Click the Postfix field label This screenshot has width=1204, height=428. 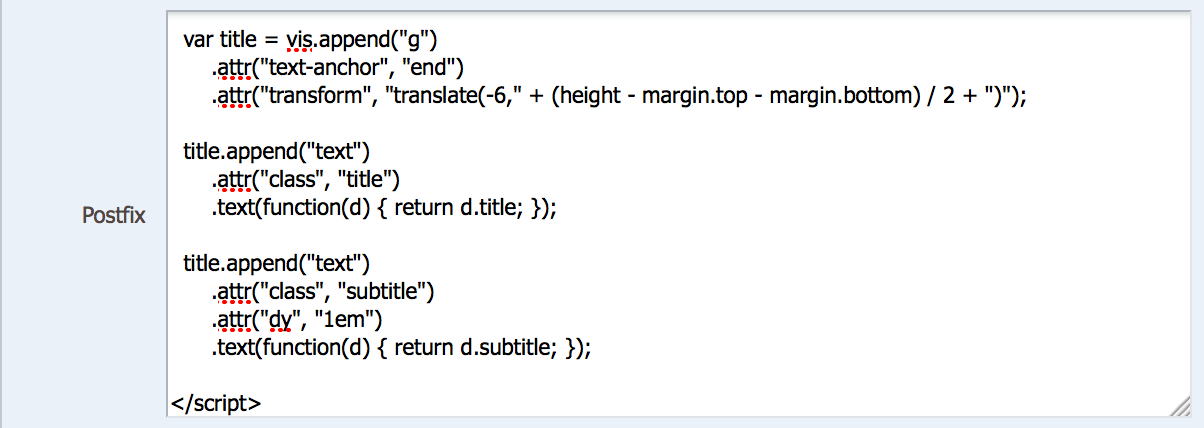point(113,214)
